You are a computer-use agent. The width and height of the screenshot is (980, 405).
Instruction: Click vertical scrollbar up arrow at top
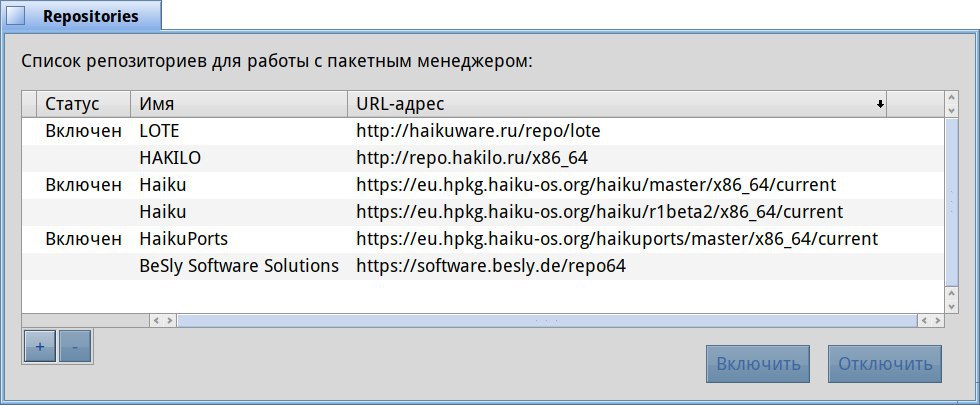(x=951, y=98)
